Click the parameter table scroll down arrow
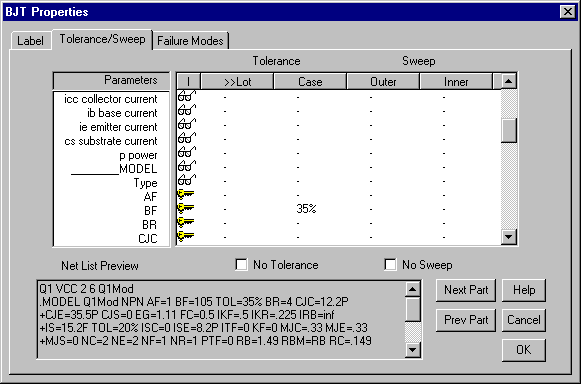 [509, 236]
